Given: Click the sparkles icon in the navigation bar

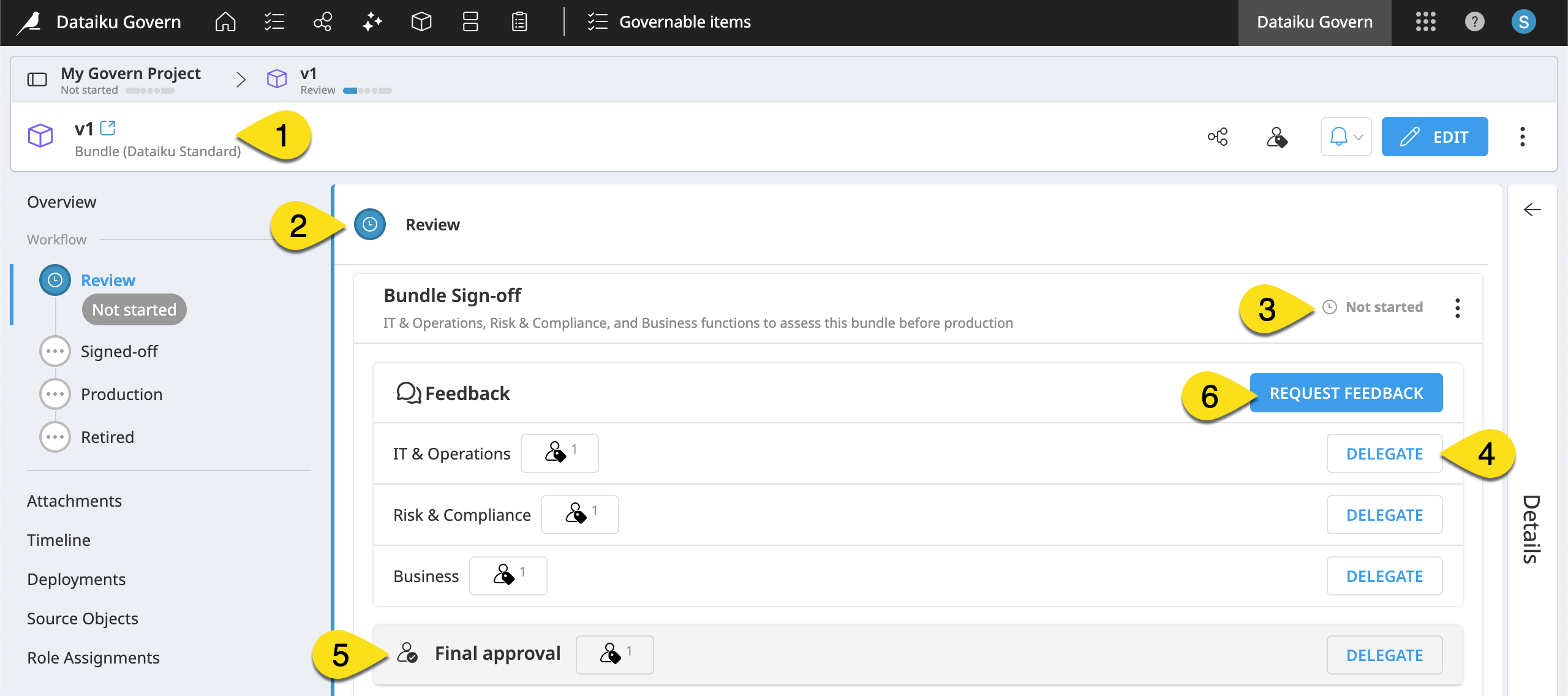Looking at the screenshot, I should tap(372, 21).
